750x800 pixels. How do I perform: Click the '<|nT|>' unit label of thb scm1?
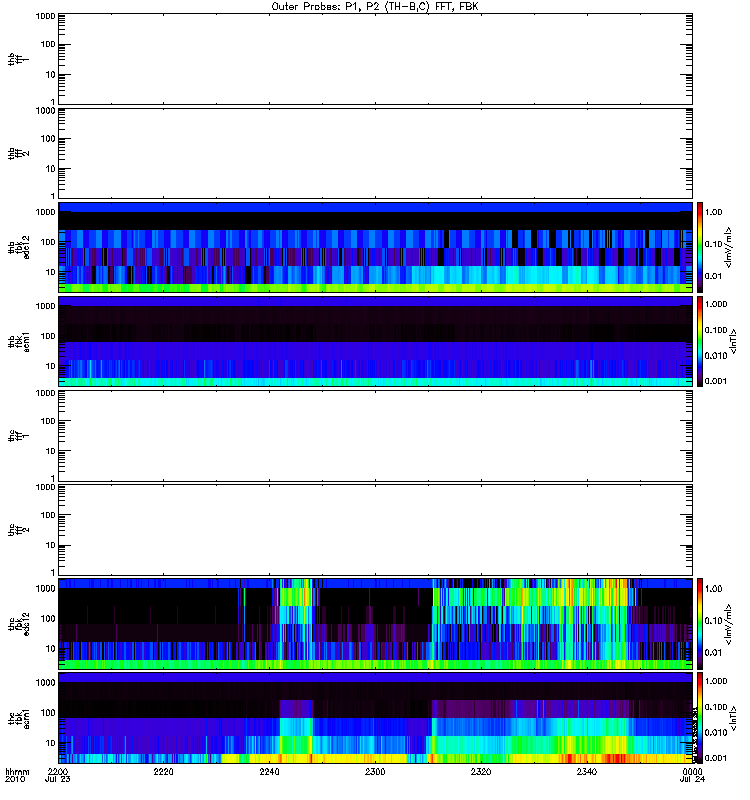734,341
